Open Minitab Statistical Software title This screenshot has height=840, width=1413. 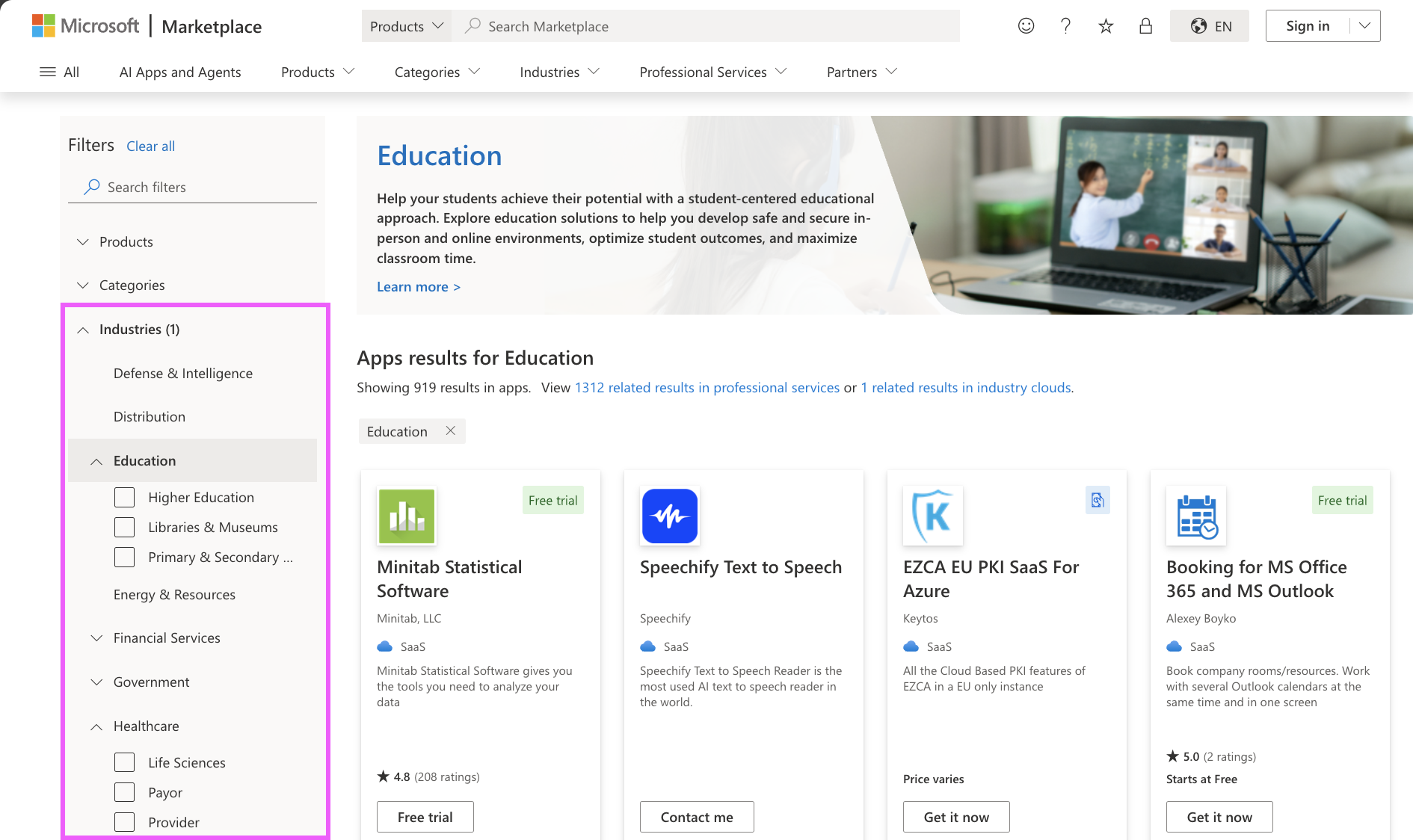(449, 578)
